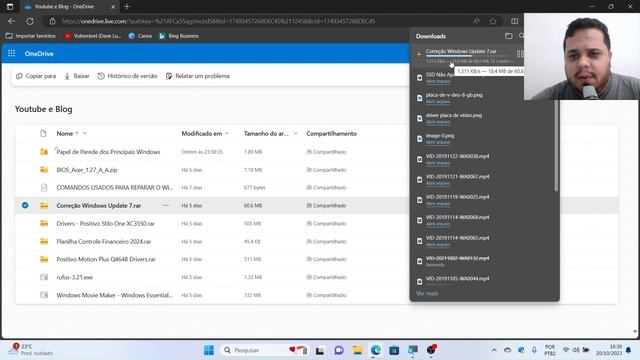Screen dimensions: 640x360
Task: Show hidden icons with the tray chevron
Action: tap(494, 350)
